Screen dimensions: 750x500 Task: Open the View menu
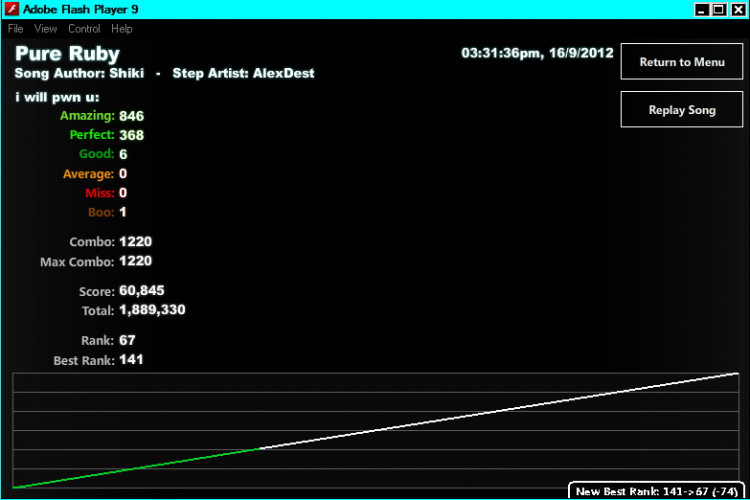click(x=45, y=29)
